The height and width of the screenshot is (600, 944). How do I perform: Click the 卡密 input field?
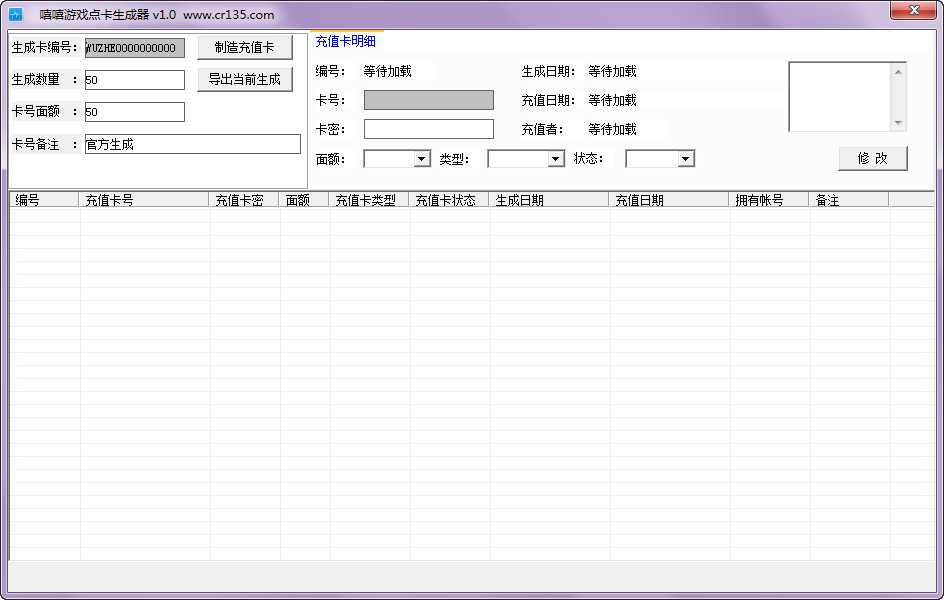(x=429, y=129)
